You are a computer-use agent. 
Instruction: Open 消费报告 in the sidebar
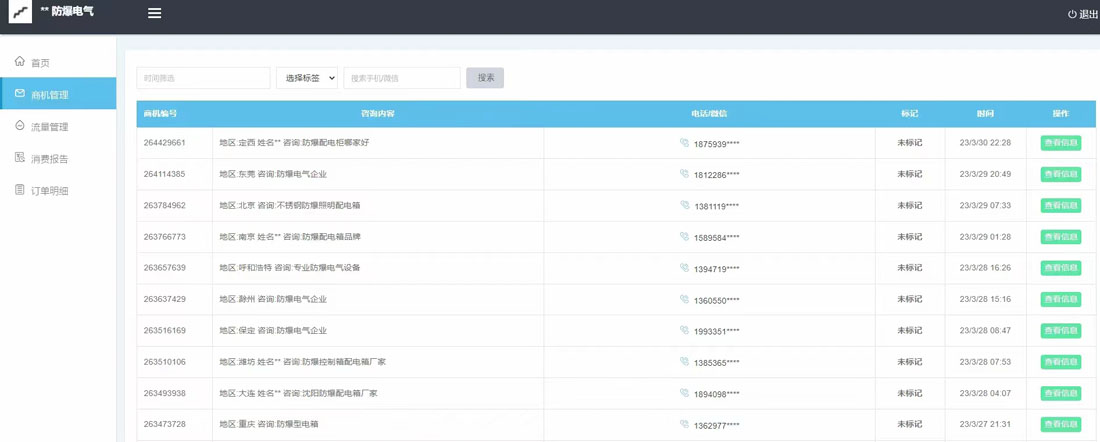(x=58, y=159)
